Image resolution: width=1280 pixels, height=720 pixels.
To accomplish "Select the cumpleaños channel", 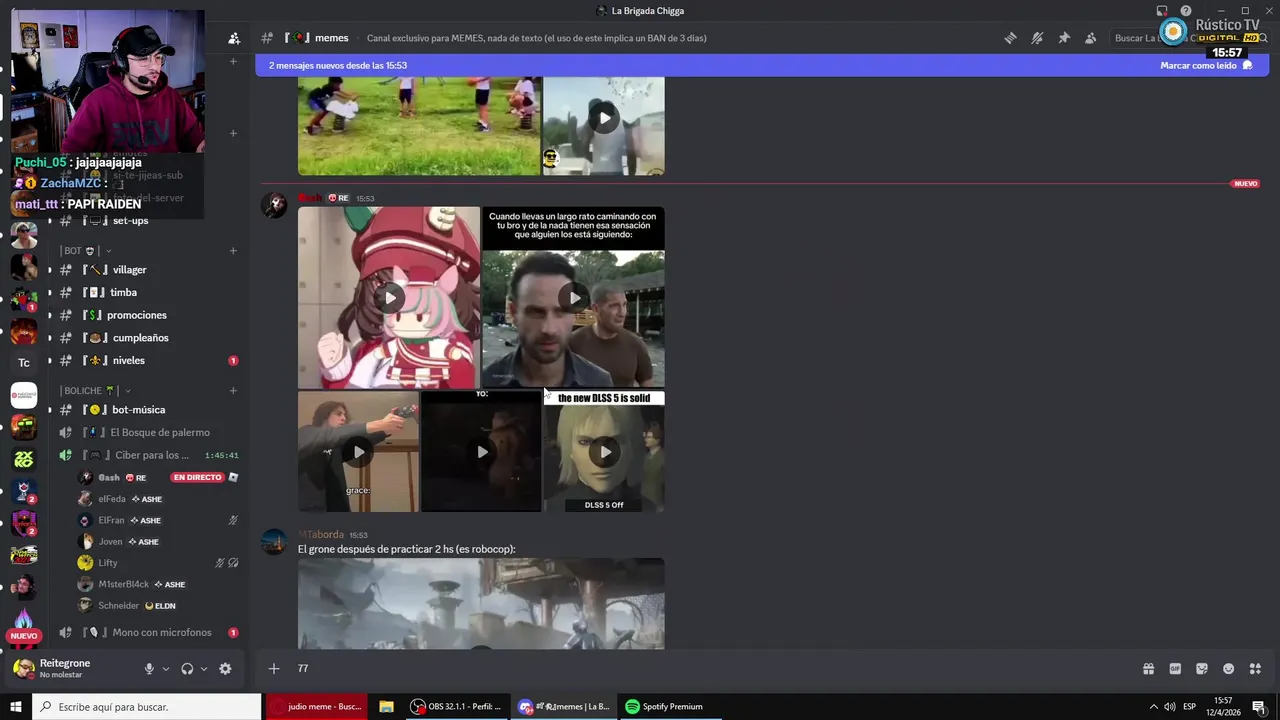I will (143, 338).
